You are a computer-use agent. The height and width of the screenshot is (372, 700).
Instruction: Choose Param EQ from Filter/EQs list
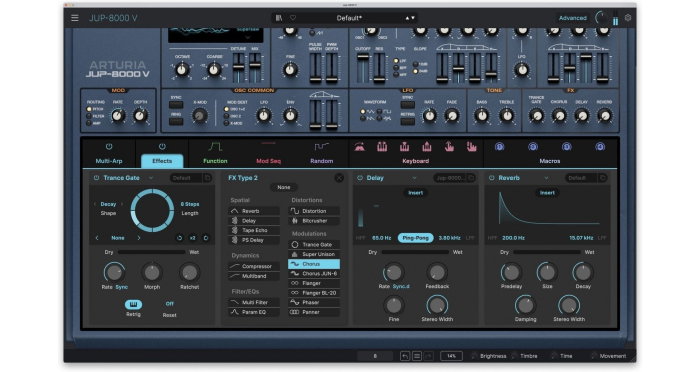tap(254, 312)
